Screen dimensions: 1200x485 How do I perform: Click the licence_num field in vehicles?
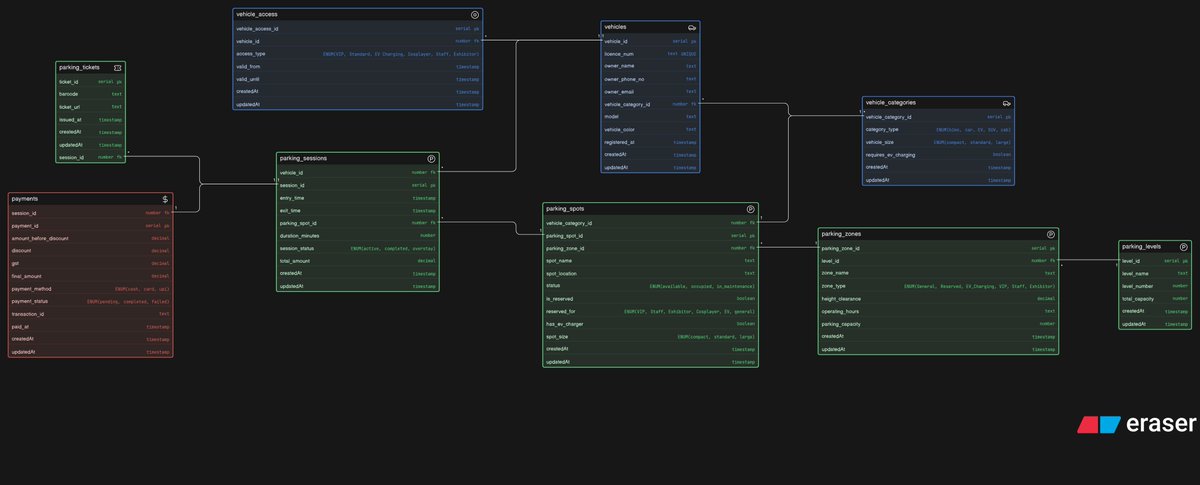650,53
